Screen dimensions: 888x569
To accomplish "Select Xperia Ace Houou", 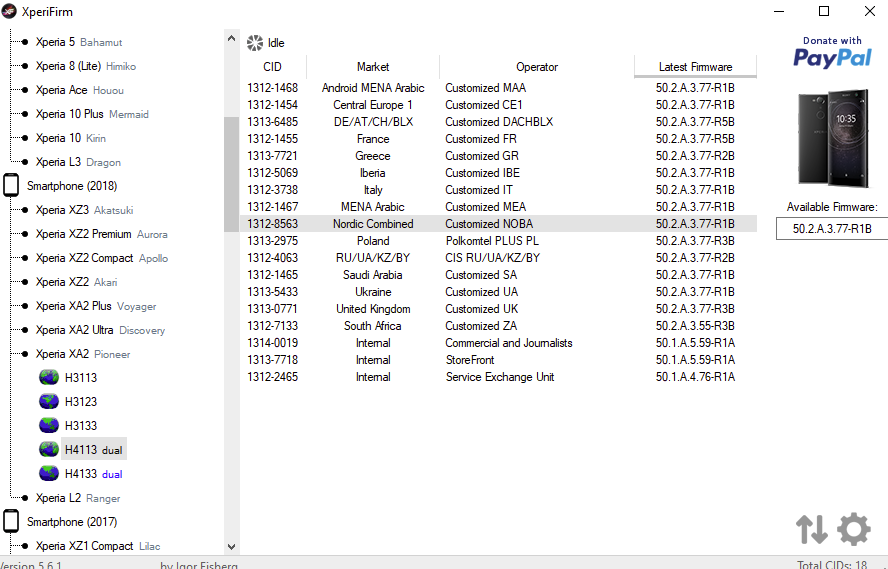I will (x=79, y=90).
